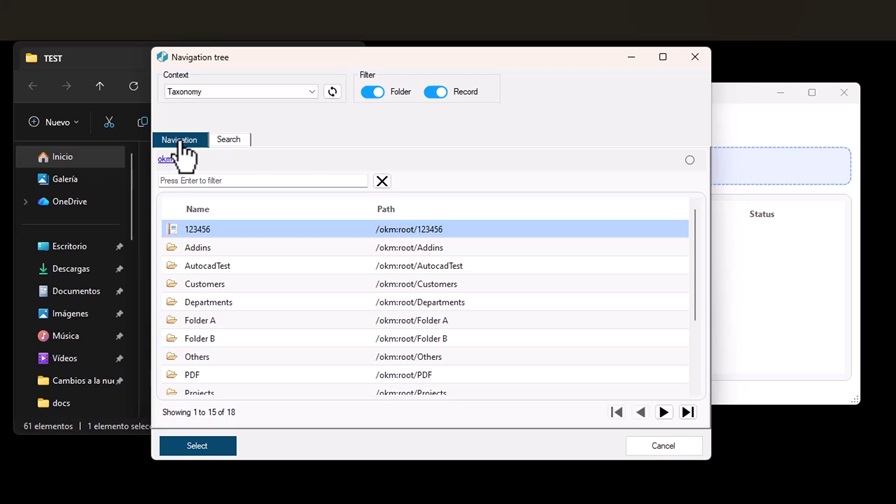Select the AutocadTest row name

click(207, 266)
